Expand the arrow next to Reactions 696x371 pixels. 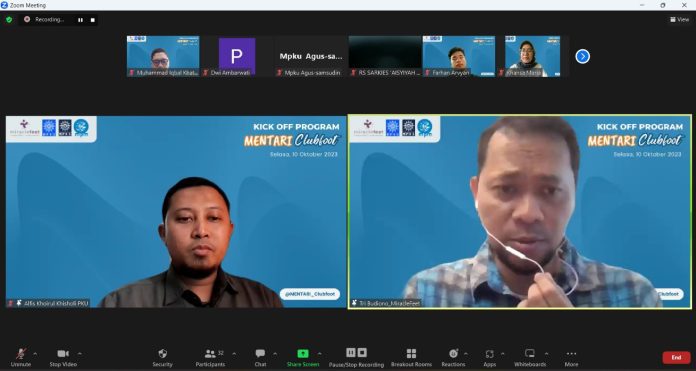466,354
